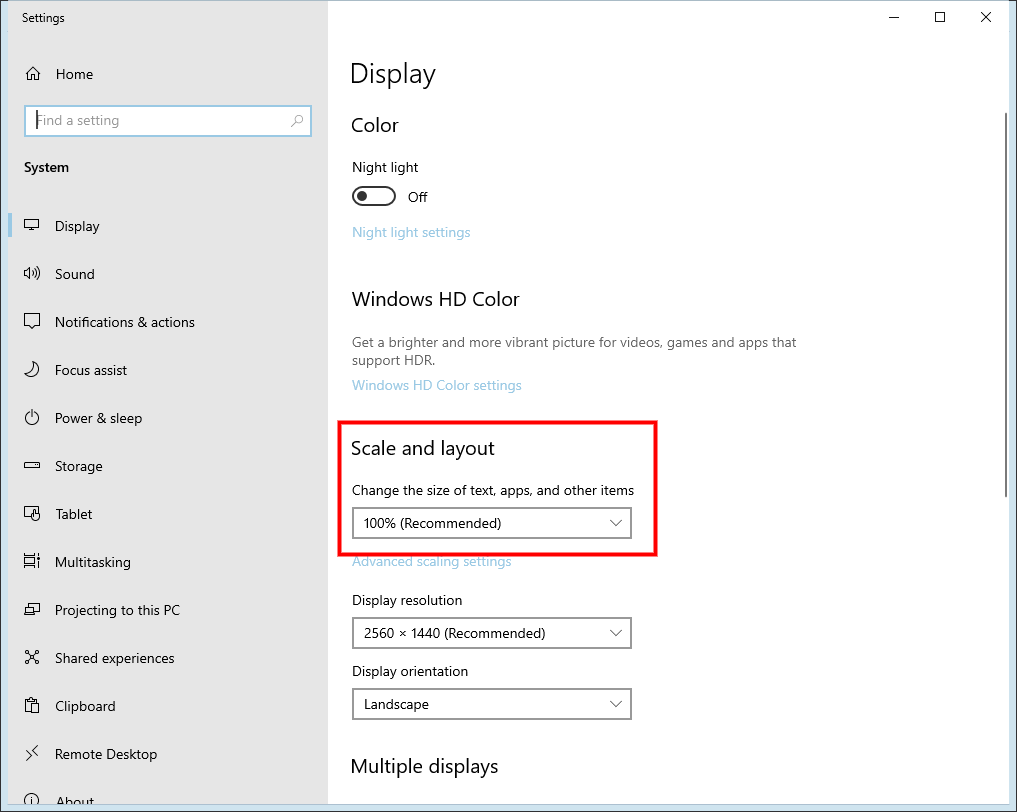Open the Display orientation Landscape dropdown
Screen dimensions: 1017x812
pyautogui.click(x=492, y=704)
